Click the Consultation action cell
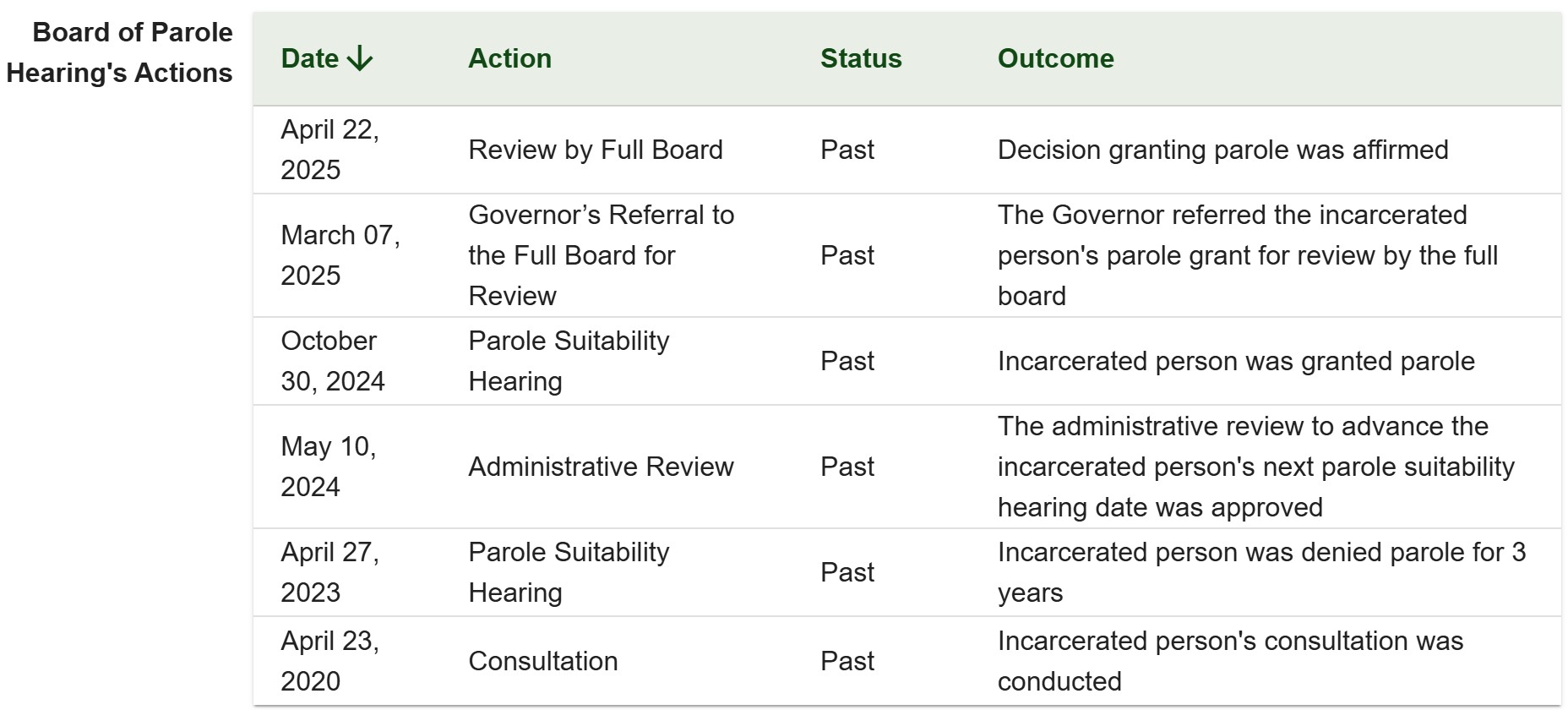This screenshot has height=710, width=1568. click(x=542, y=661)
